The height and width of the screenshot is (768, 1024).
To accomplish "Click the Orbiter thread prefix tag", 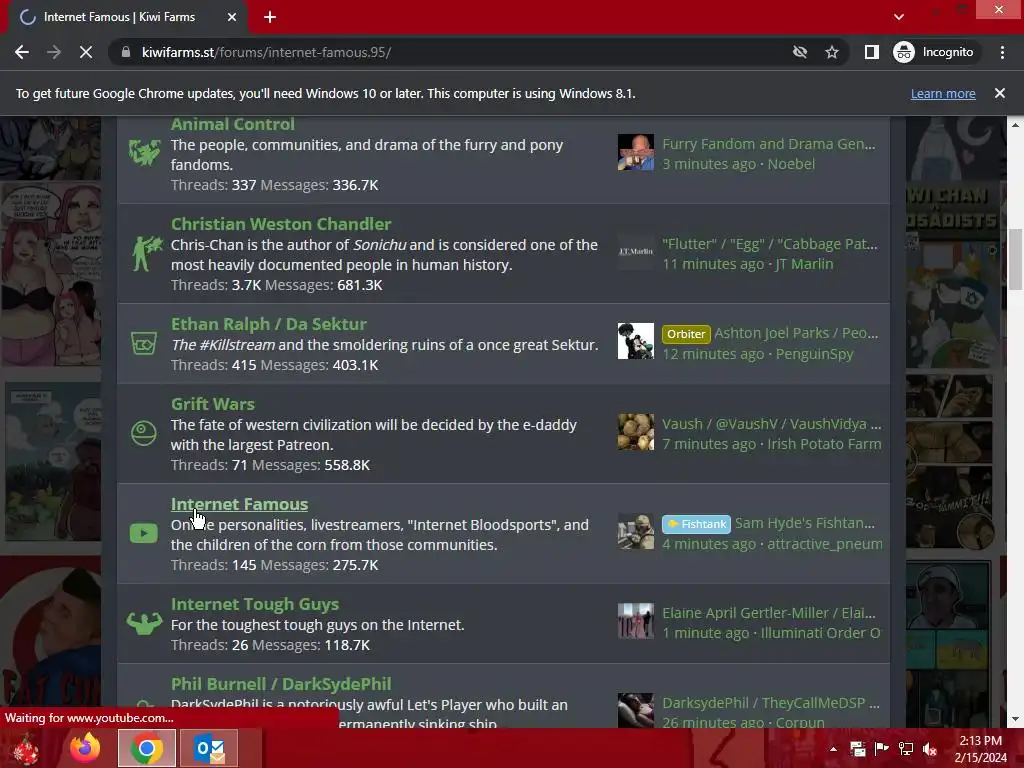I will coord(686,334).
